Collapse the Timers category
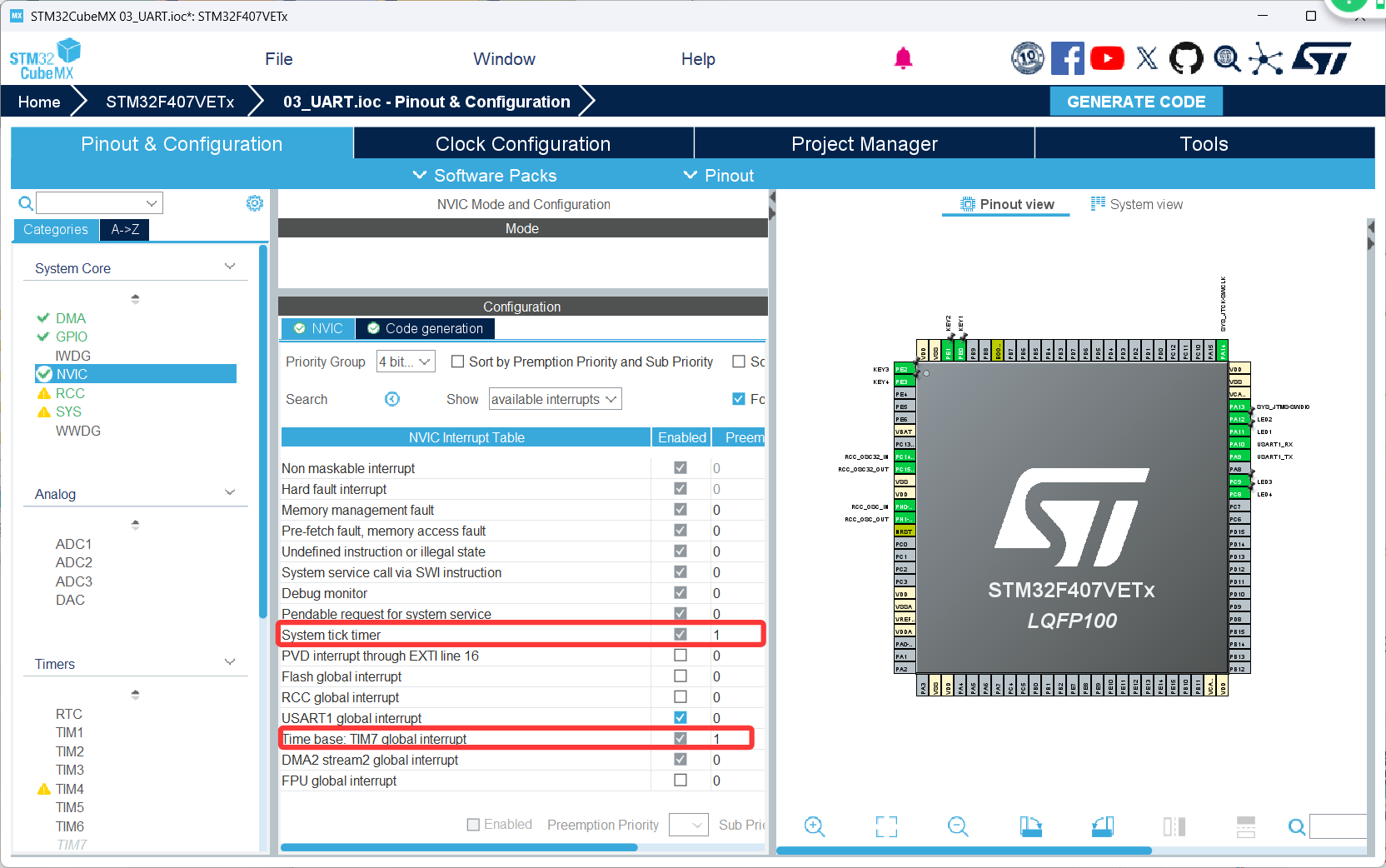1386x868 pixels. tap(230, 663)
